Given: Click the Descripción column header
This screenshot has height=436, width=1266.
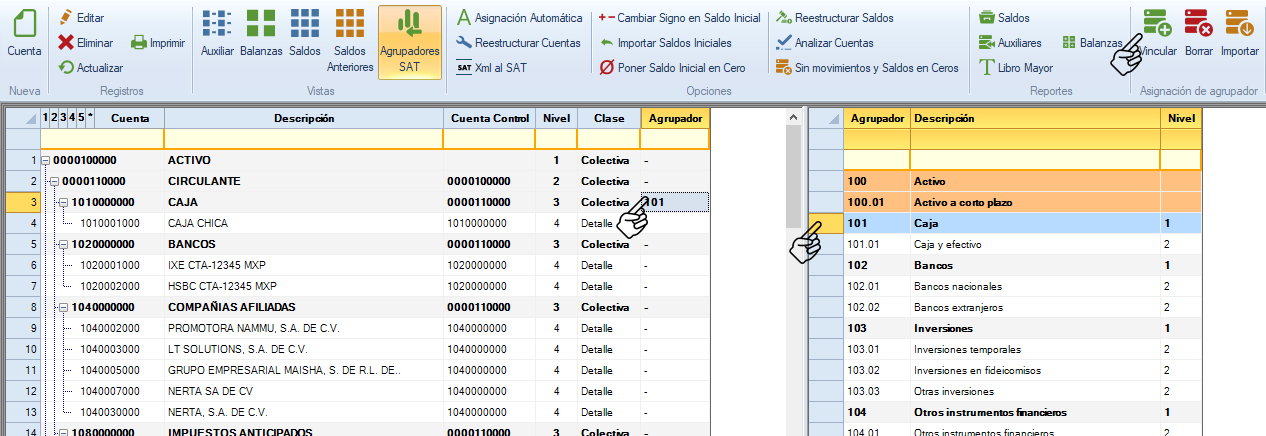Looking at the screenshot, I should [x=304, y=118].
